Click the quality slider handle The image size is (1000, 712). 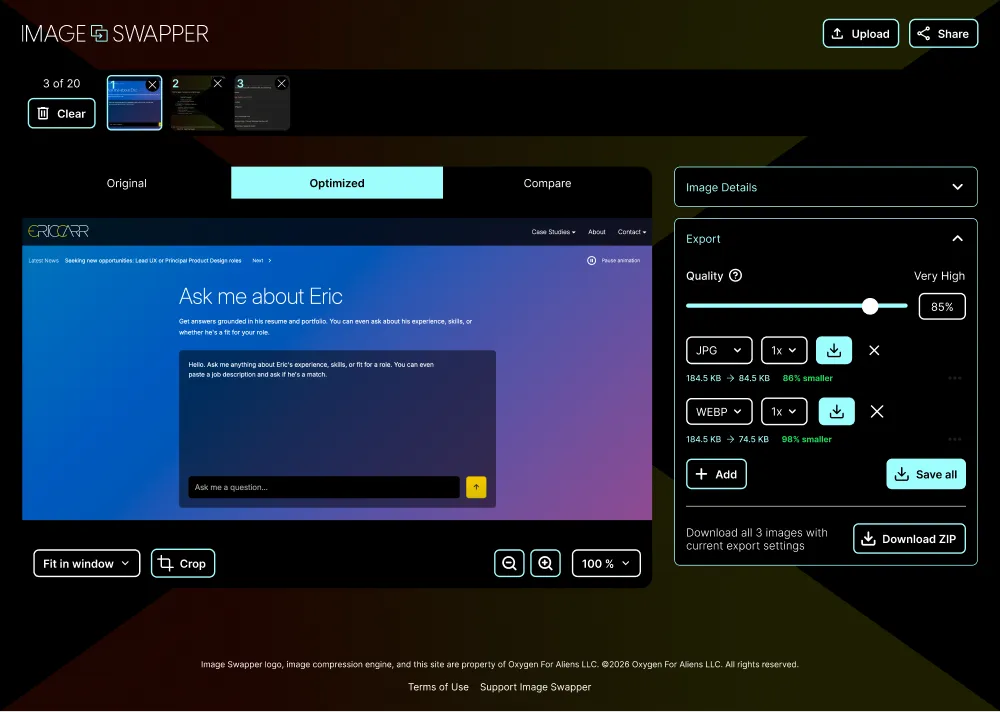[x=870, y=306]
